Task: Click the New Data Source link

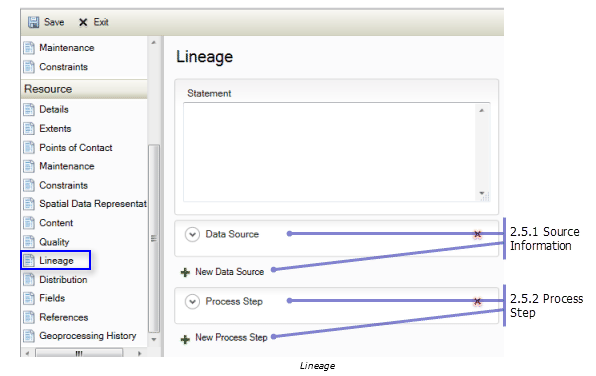Action: [x=230, y=272]
